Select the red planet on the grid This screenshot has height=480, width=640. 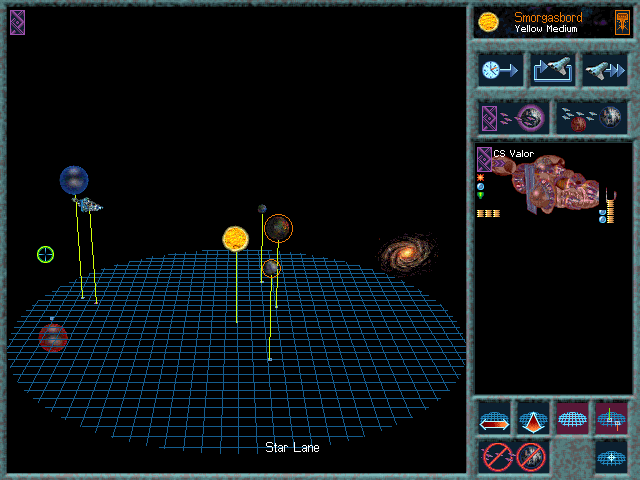pyautogui.click(x=53, y=338)
